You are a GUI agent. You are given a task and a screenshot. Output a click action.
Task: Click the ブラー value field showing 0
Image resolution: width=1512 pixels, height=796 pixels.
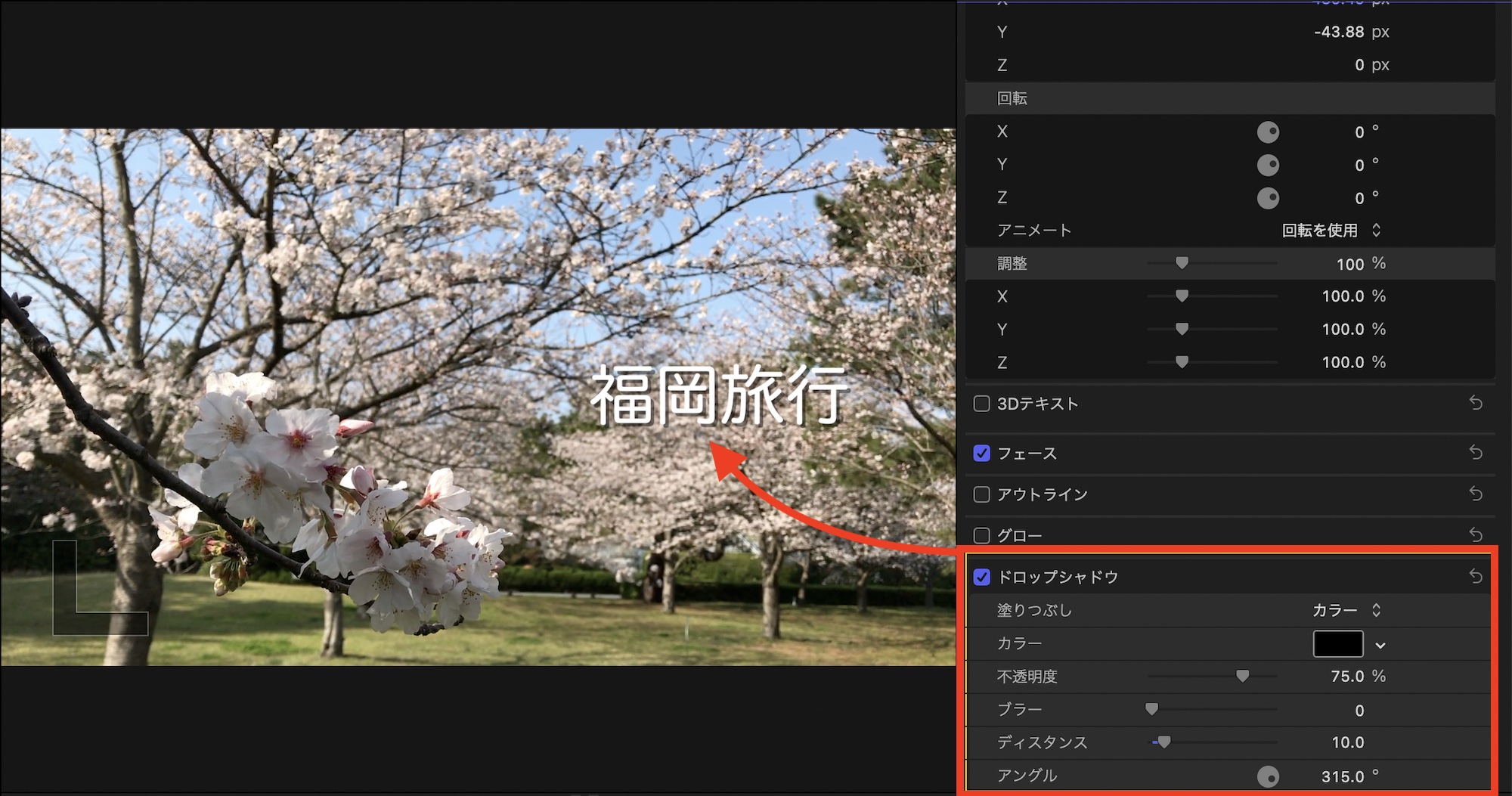point(1359,711)
